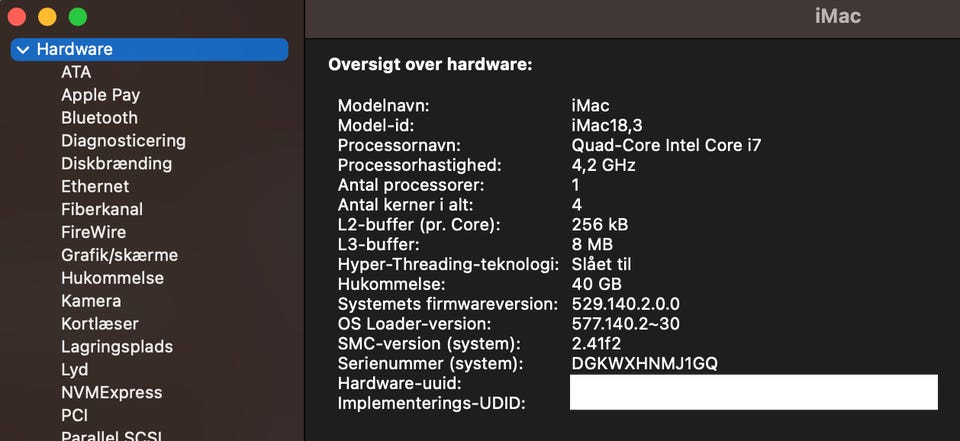Open the NVMExpress entry
Screen dimensions: 960x441
point(111,393)
